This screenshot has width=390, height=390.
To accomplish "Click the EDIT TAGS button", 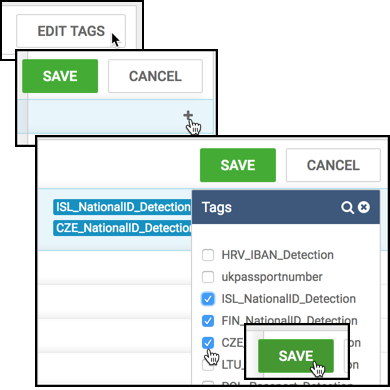I will [x=71, y=31].
